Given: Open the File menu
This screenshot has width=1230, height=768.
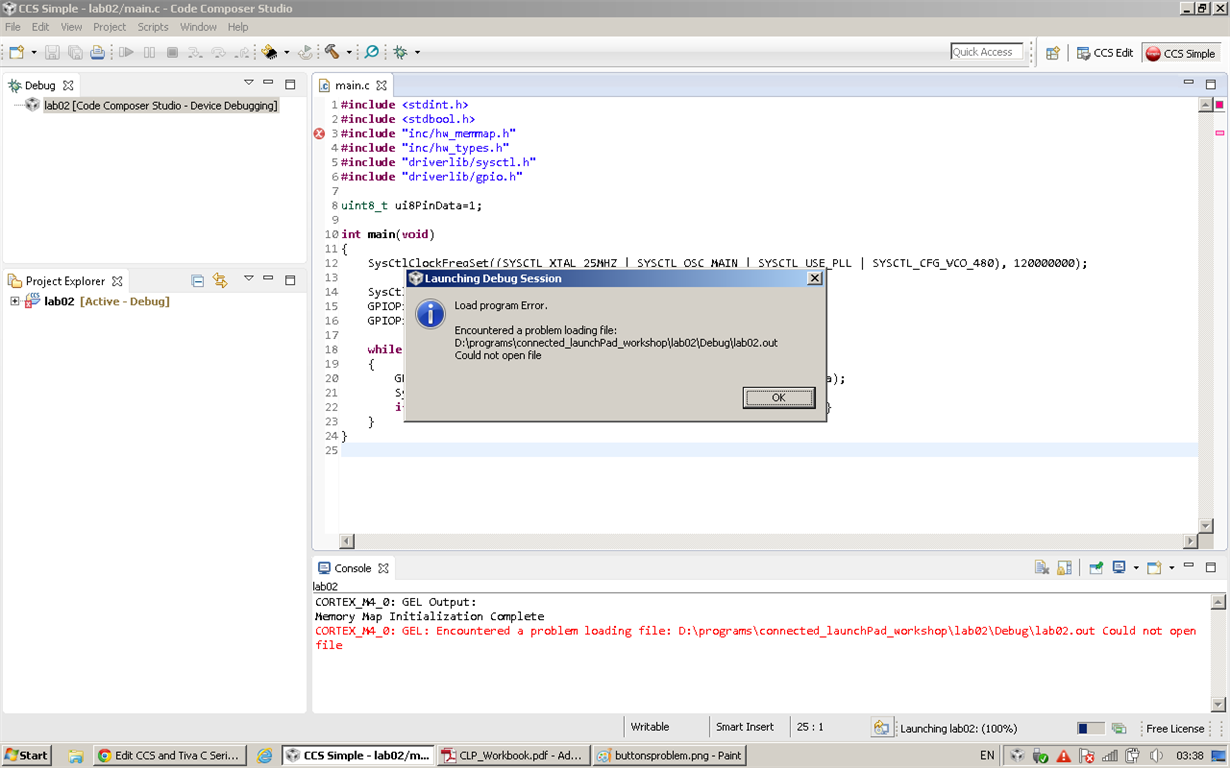Looking at the screenshot, I should (13, 27).
